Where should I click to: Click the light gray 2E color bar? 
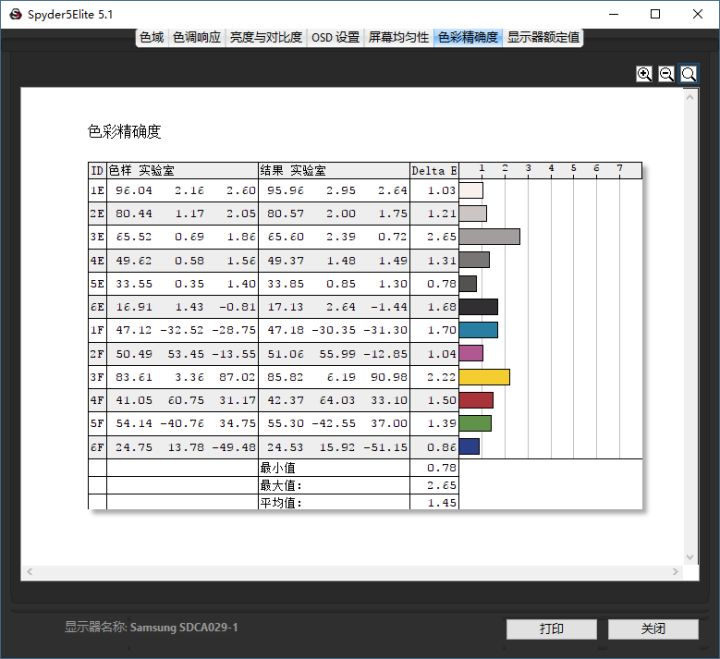pos(473,214)
